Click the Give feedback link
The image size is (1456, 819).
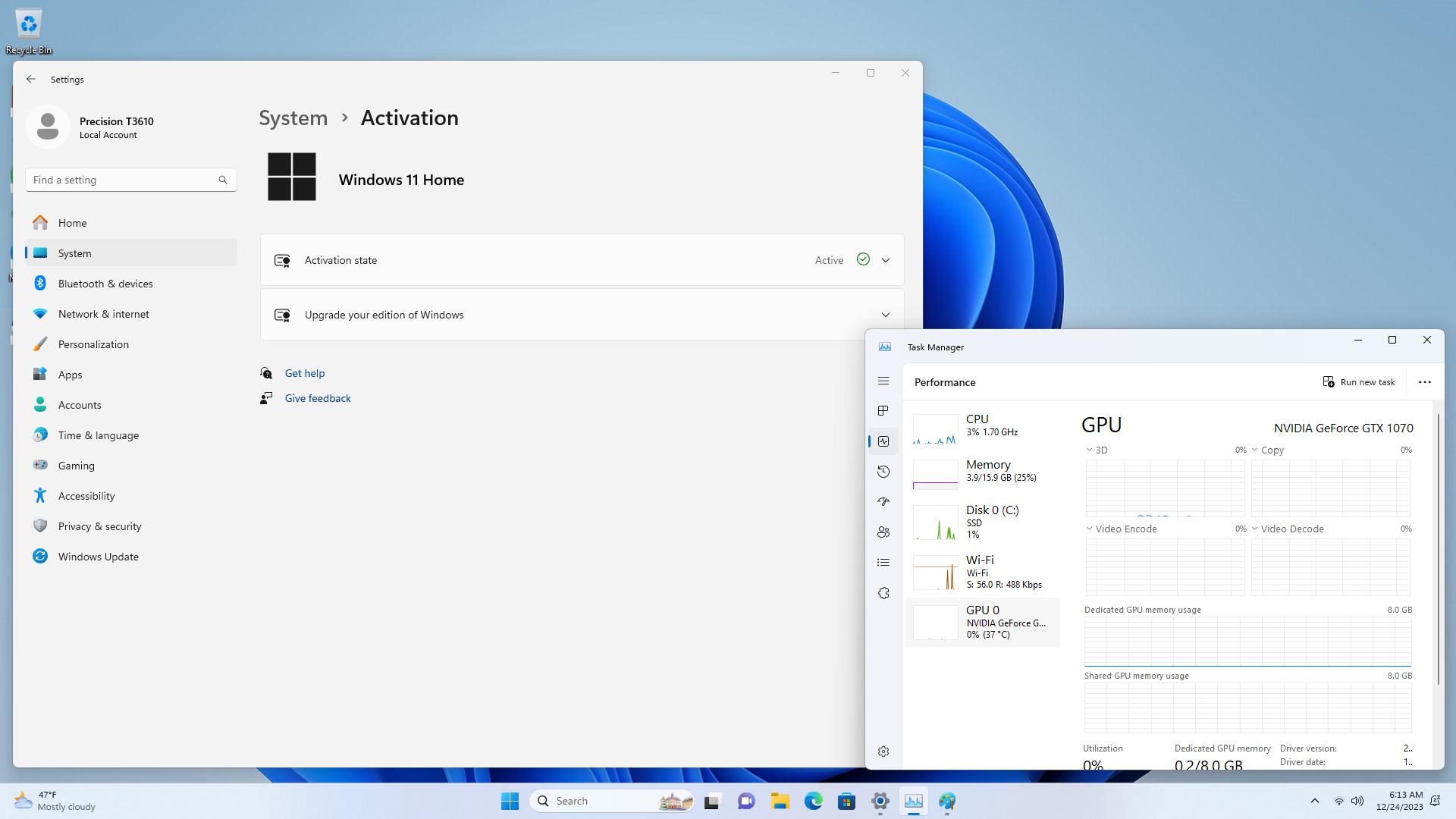pyautogui.click(x=318, y=398)
